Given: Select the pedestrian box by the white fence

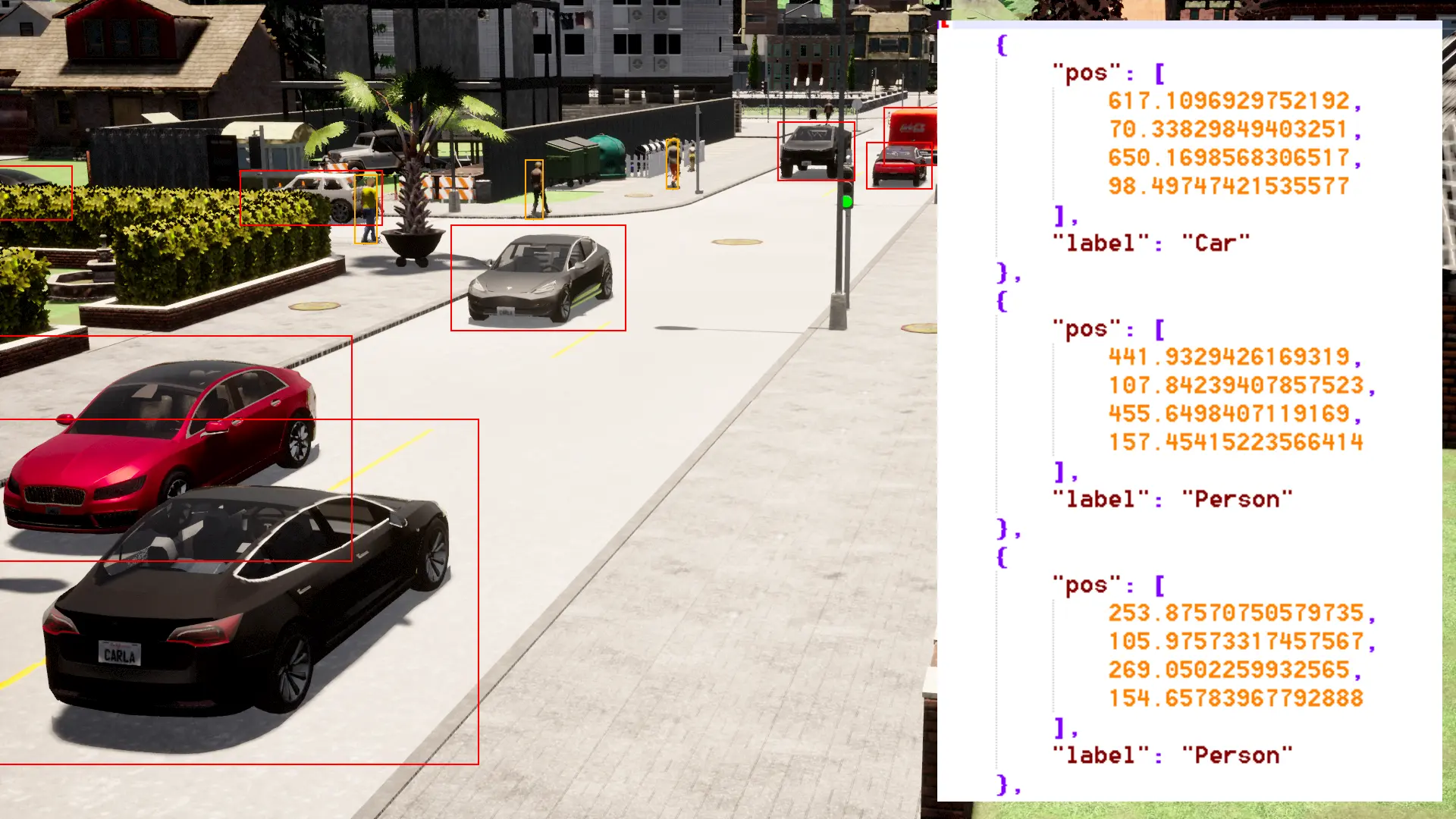Looking at the screenshot, I should 673,163.
